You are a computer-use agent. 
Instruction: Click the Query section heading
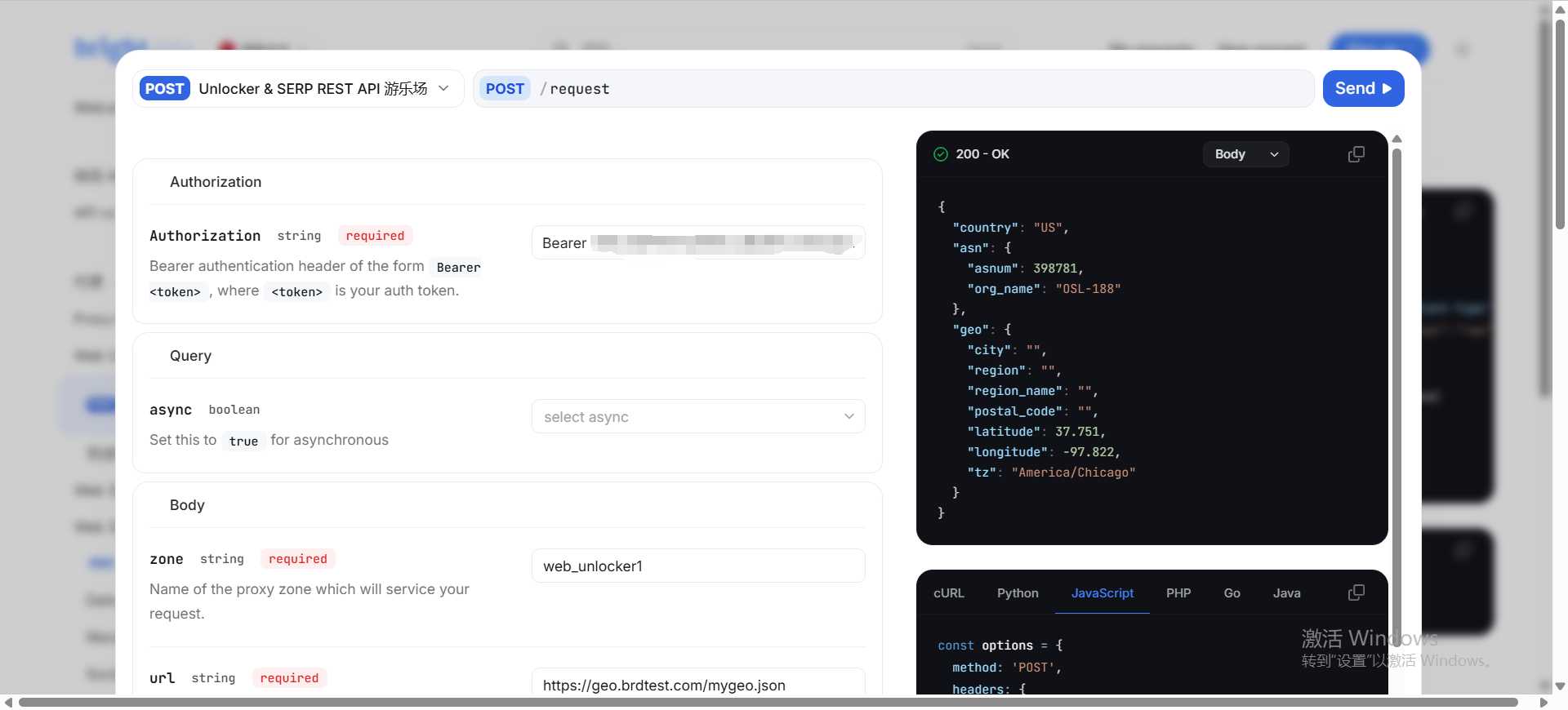click(190, 356)
